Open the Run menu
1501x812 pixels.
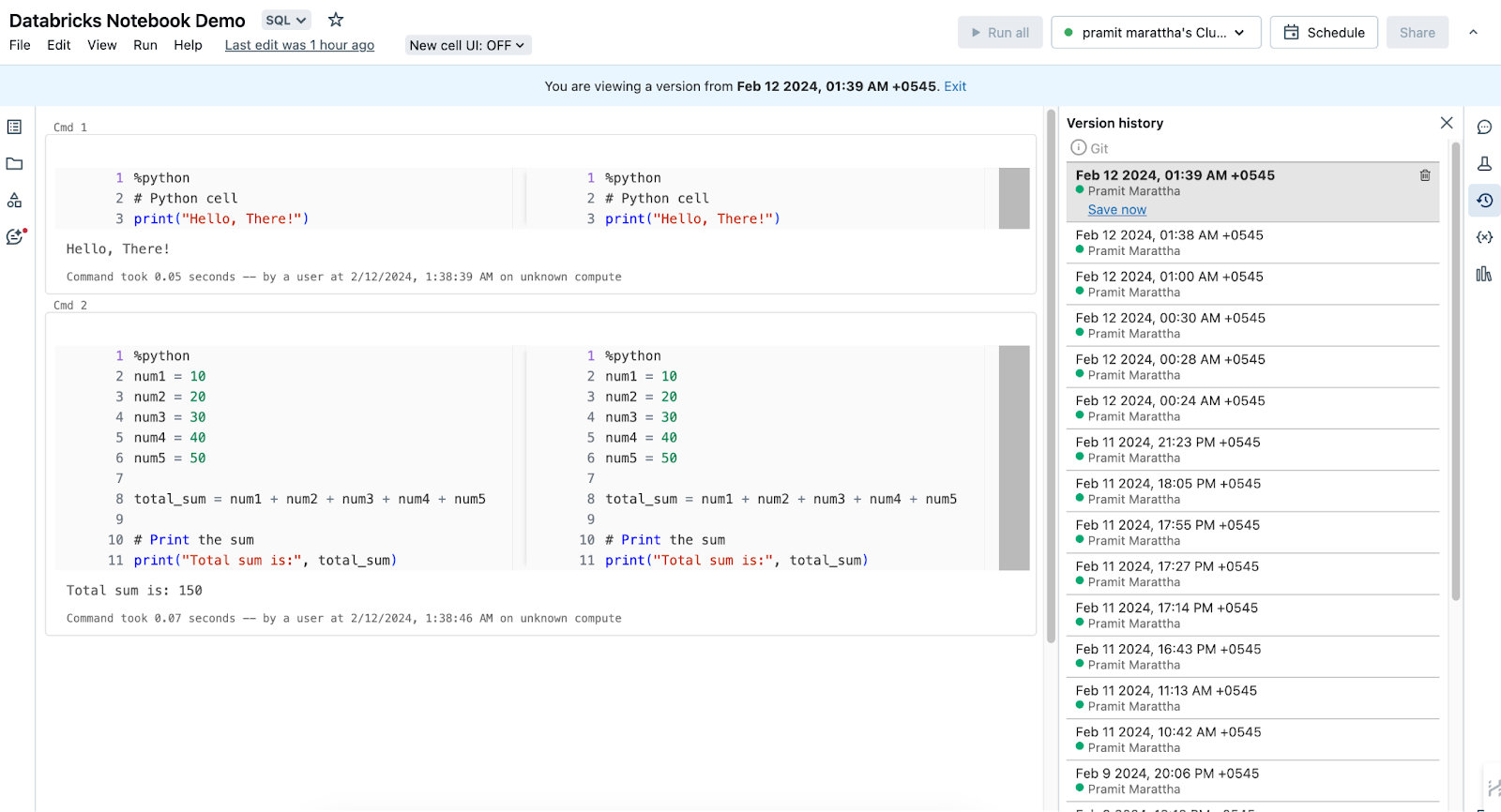point(145,45)
